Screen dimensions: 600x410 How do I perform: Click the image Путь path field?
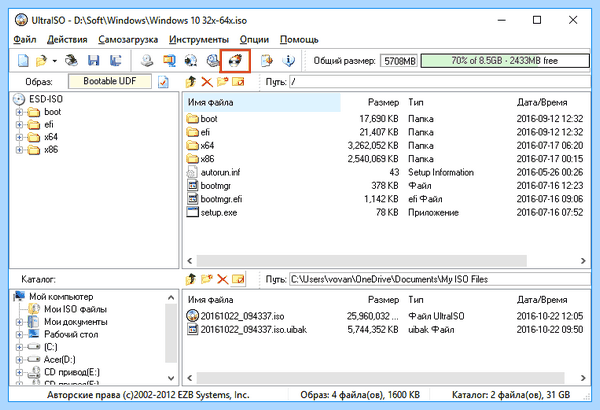pyautogui.click(x=440, y=82)
